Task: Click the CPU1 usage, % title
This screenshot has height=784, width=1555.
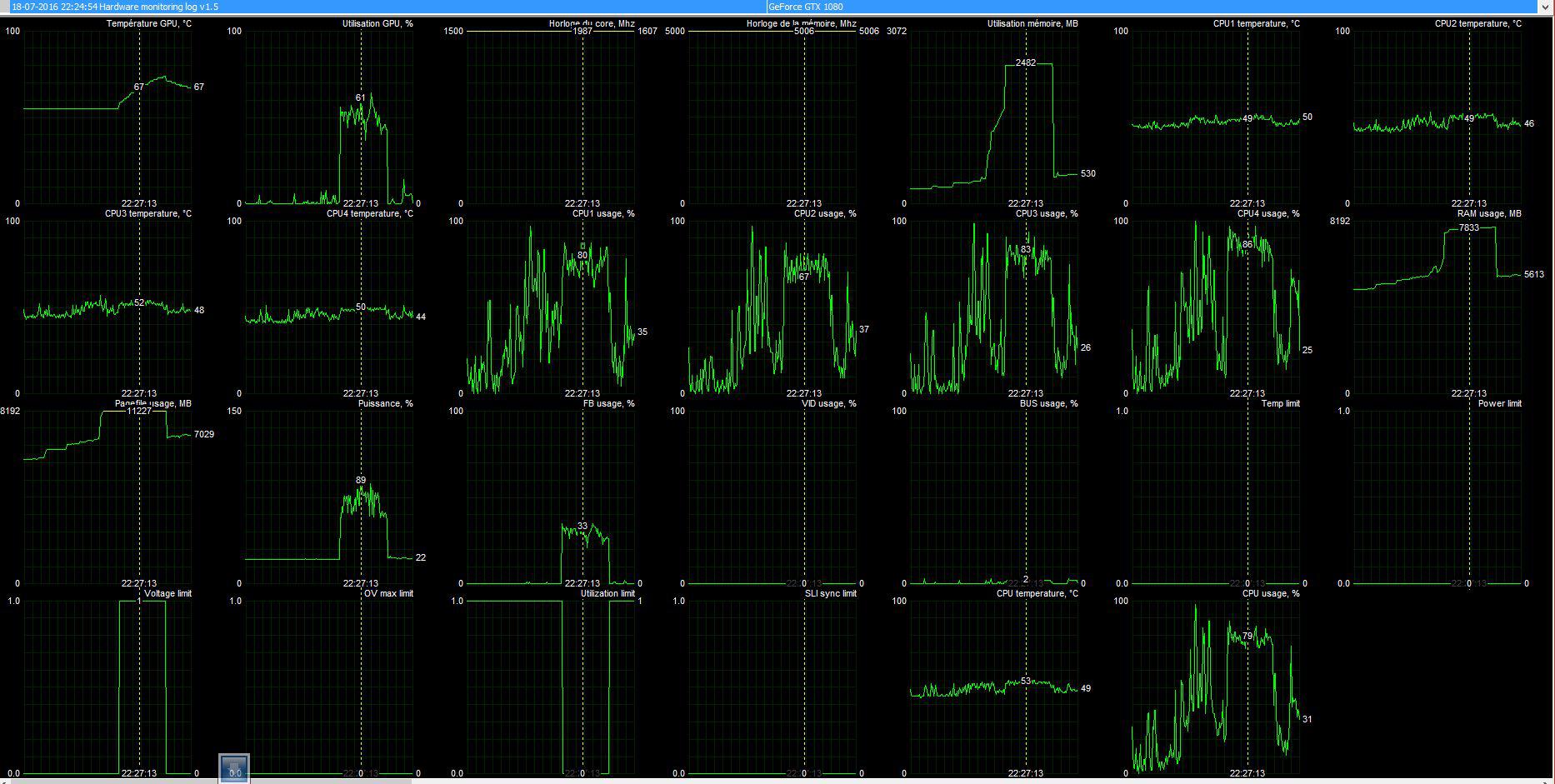Action: 603,213
